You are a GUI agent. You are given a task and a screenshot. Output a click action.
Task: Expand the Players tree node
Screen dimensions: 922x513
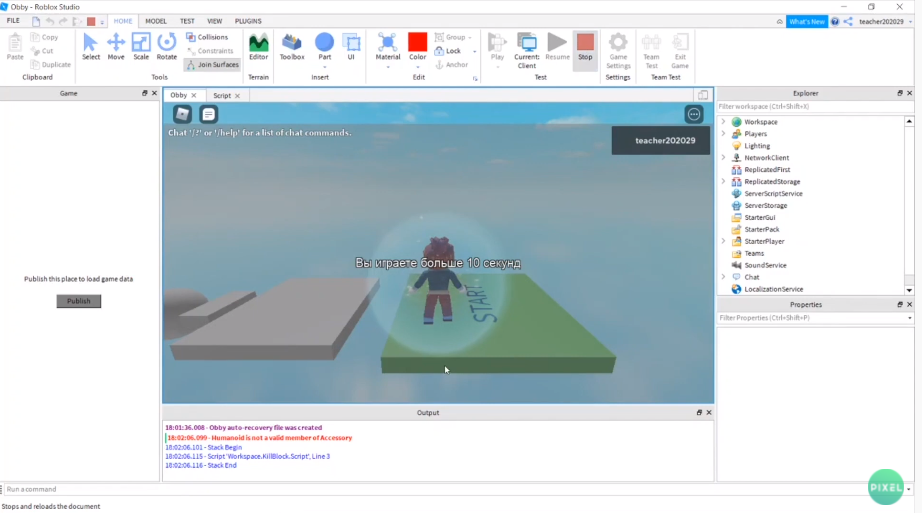pyautogui.click(x=723, y=134)
